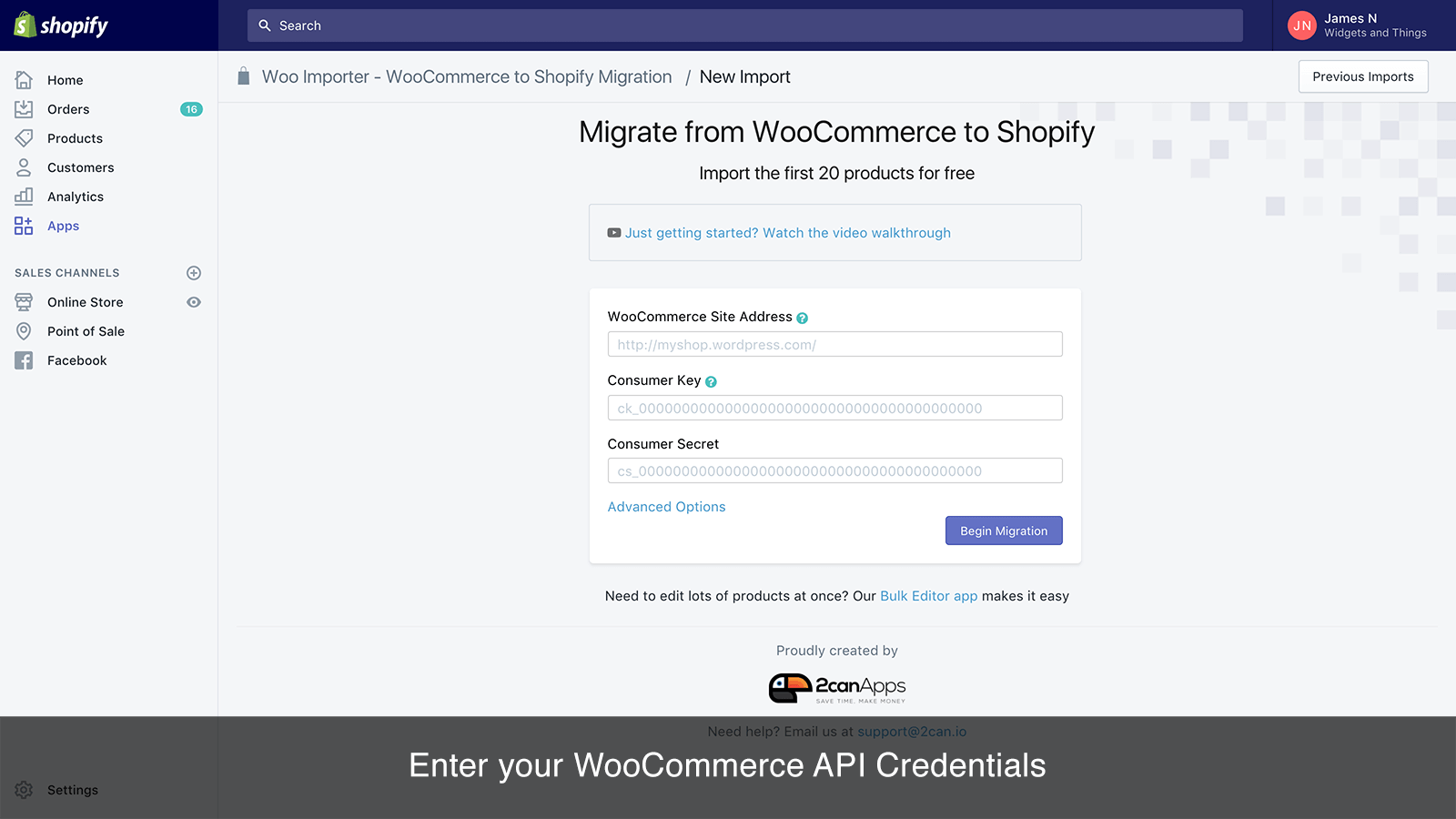Click the Shopify logo
Image resolution: width=1456 pixels, height=819 pixels.
click(59, 25)
